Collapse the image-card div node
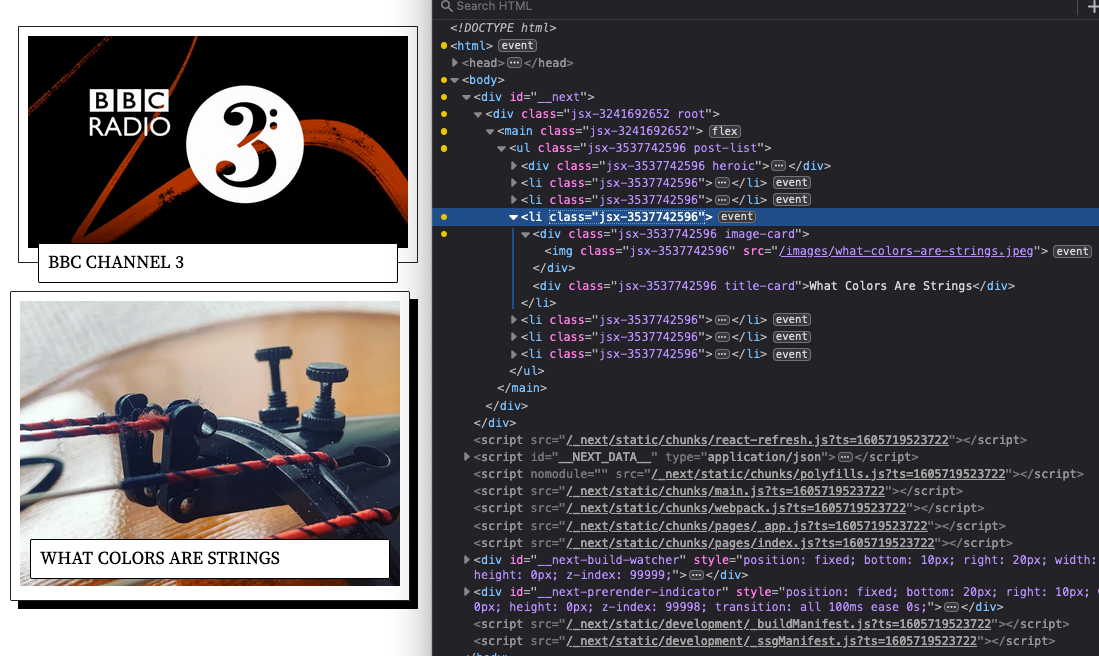 pos(525,235)
